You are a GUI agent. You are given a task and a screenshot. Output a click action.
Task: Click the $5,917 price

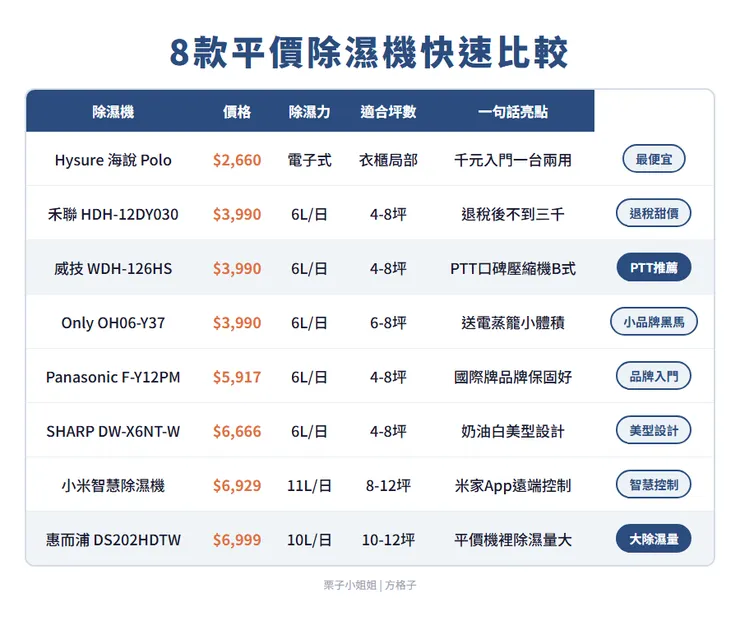click(237, 377)
